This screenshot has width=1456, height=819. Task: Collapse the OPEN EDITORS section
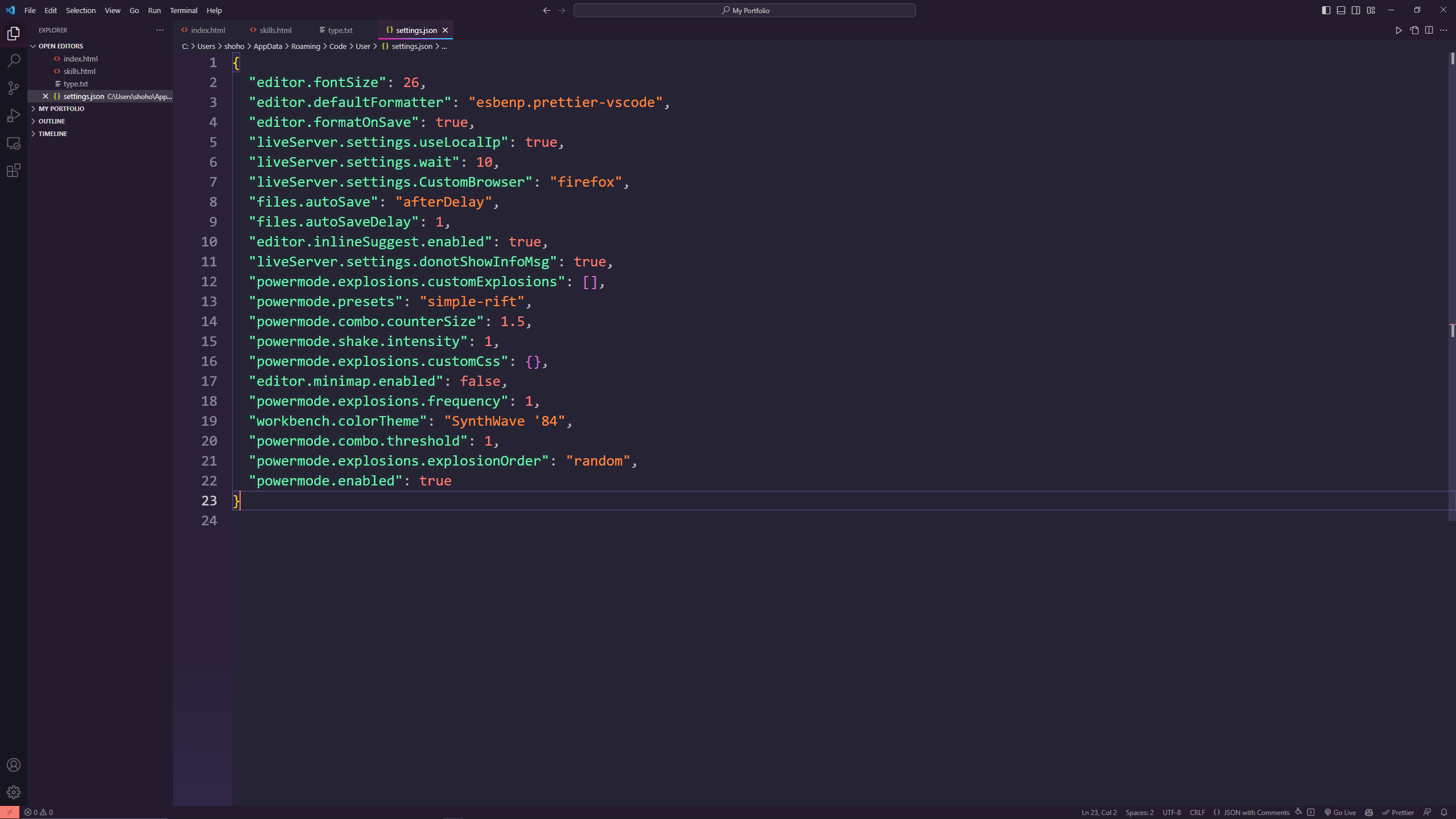click(x=32, y=46)
